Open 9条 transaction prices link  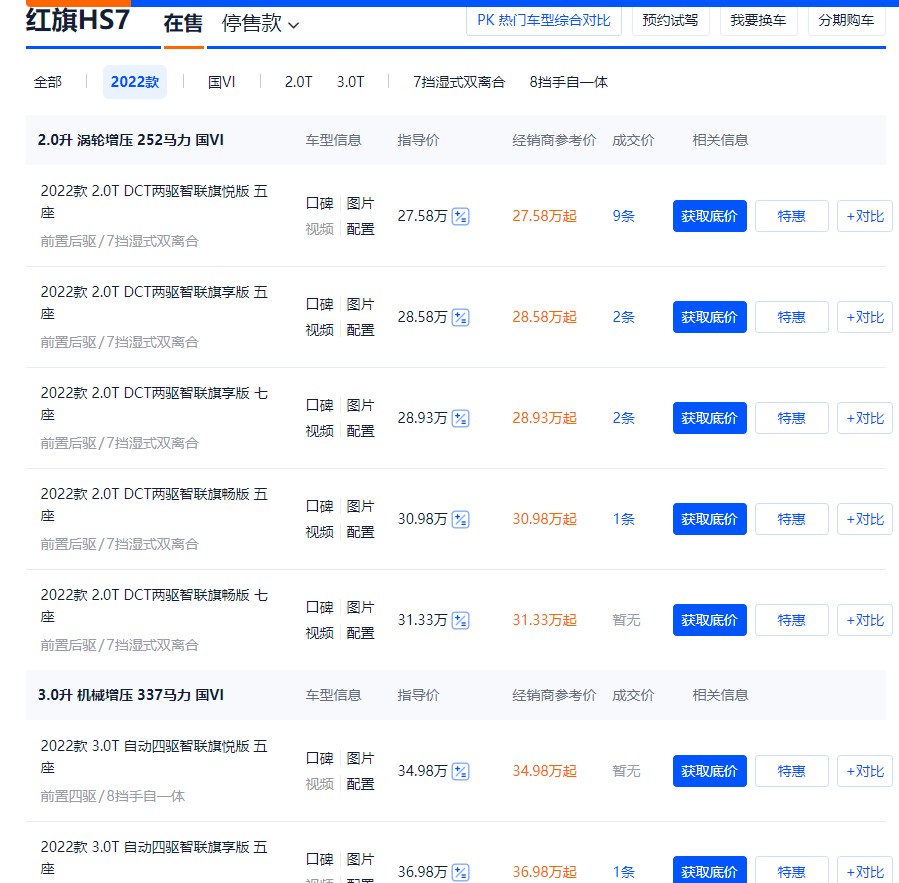tap(624, 216)
